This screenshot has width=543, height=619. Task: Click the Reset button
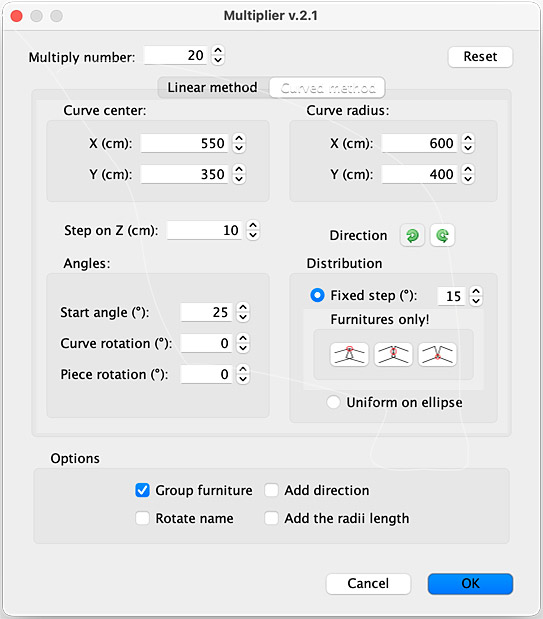[x=480, y=57]
